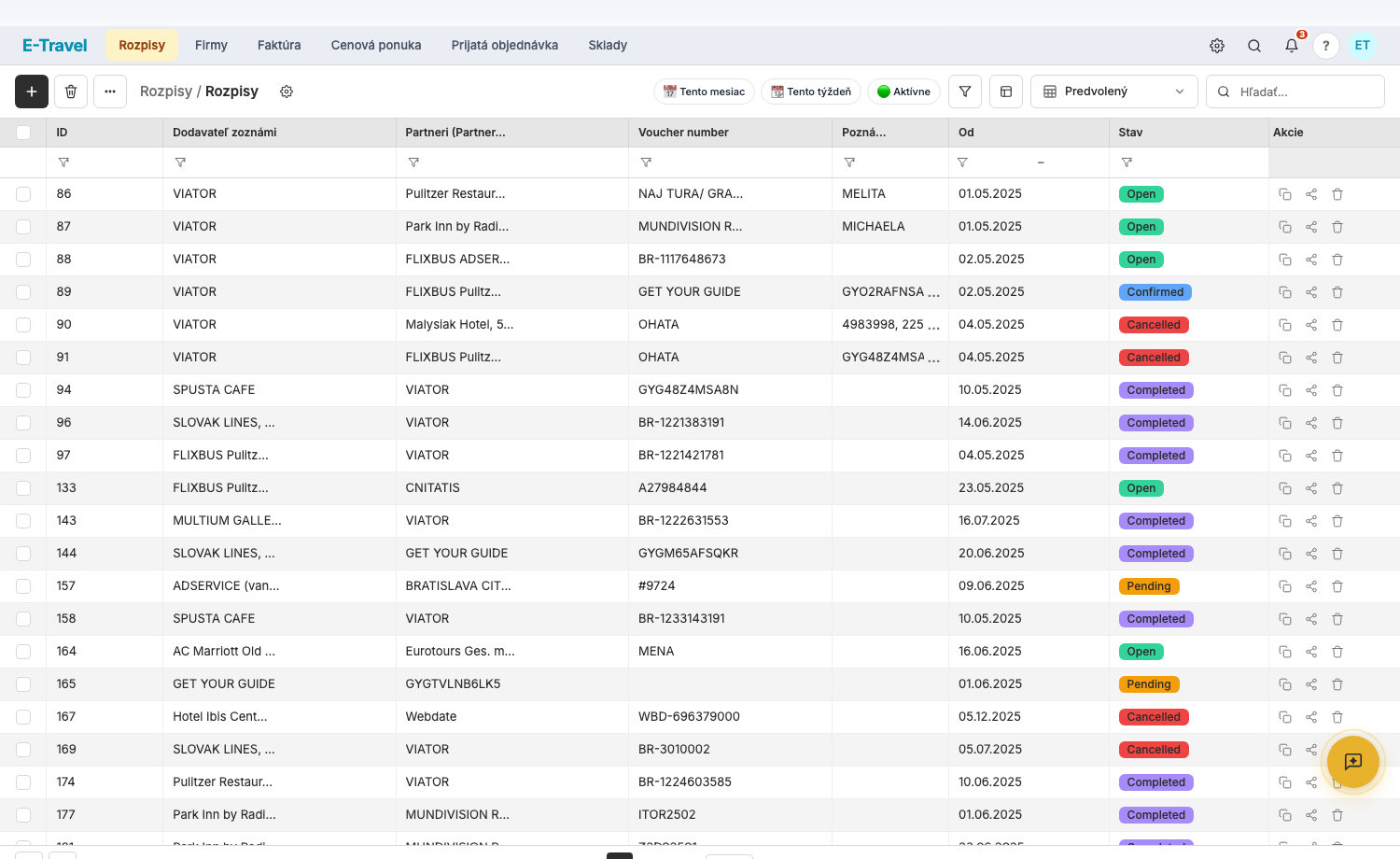Sort by the ID column header
The image size is (1400, 859).
point(62,133)
